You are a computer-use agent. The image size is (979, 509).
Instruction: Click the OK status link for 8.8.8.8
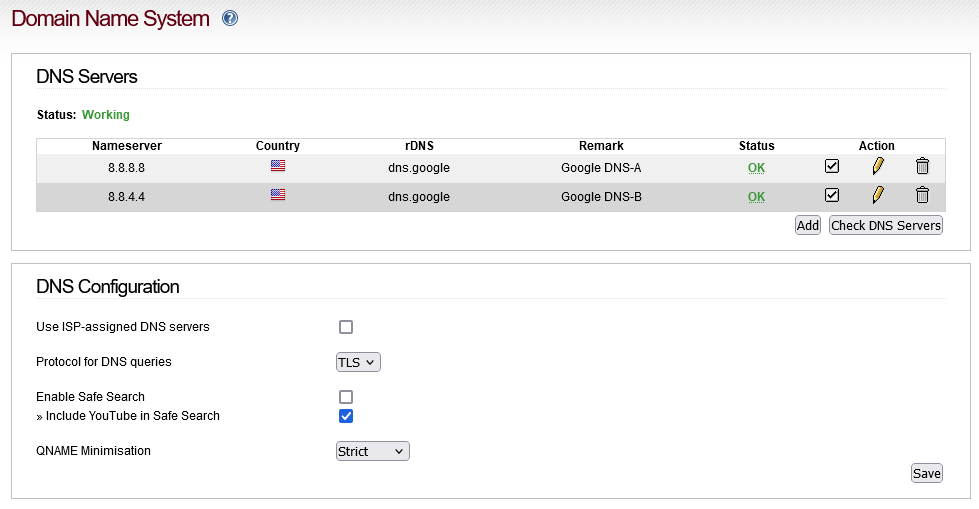tap(756, 167)
